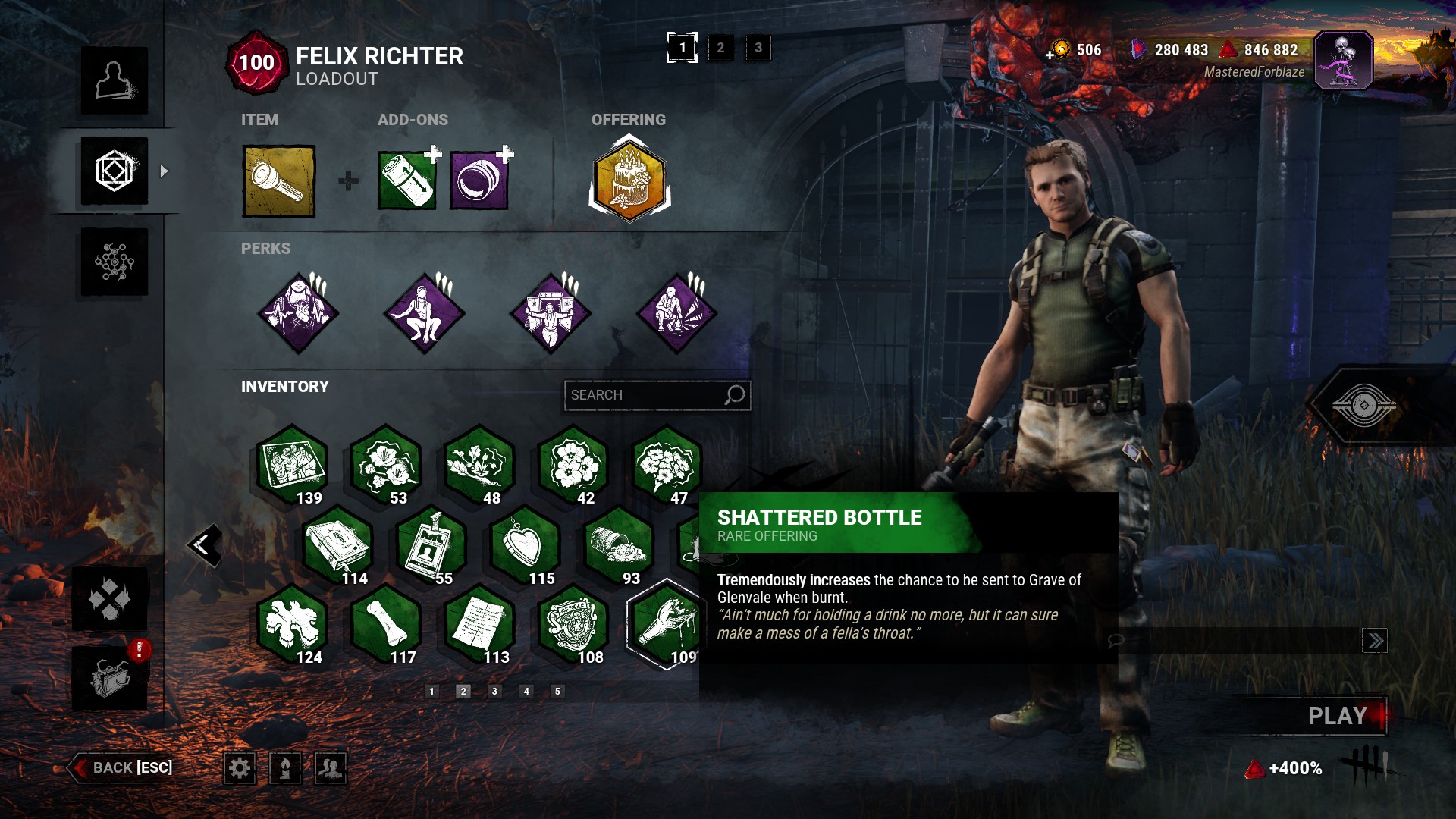The height and width of the screenshot is (819, 1456).
Task: Click the inventory SEARCH field
Action: point(657,395)
